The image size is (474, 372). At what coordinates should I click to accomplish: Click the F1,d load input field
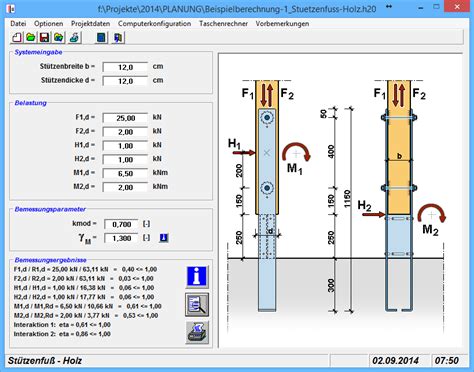(125, 118)
